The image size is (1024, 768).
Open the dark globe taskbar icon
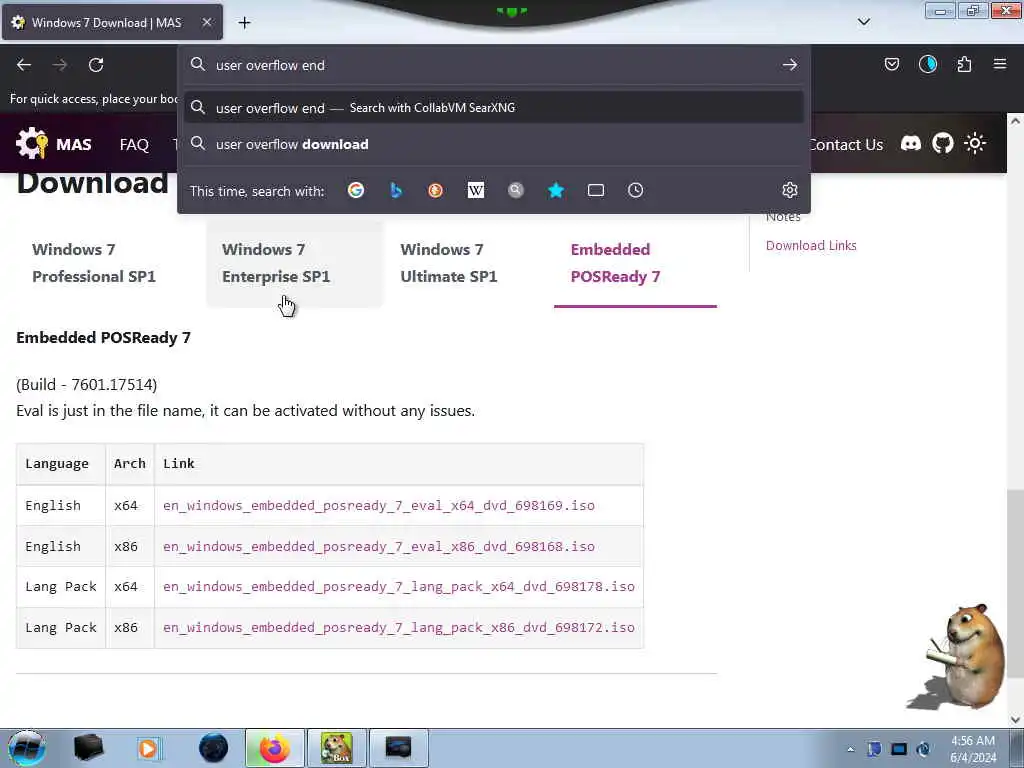click(x=214, y=748)
